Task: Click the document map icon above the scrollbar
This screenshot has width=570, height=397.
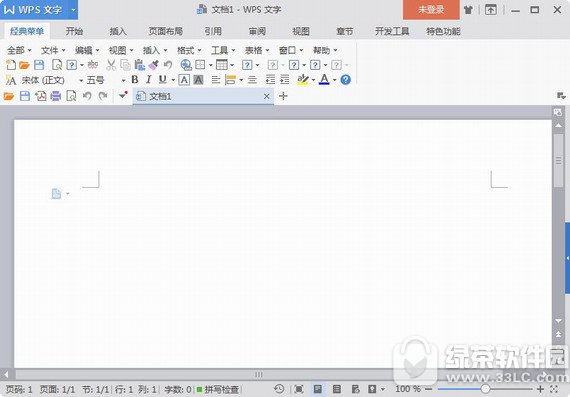Action: click(x=558, y=112)
